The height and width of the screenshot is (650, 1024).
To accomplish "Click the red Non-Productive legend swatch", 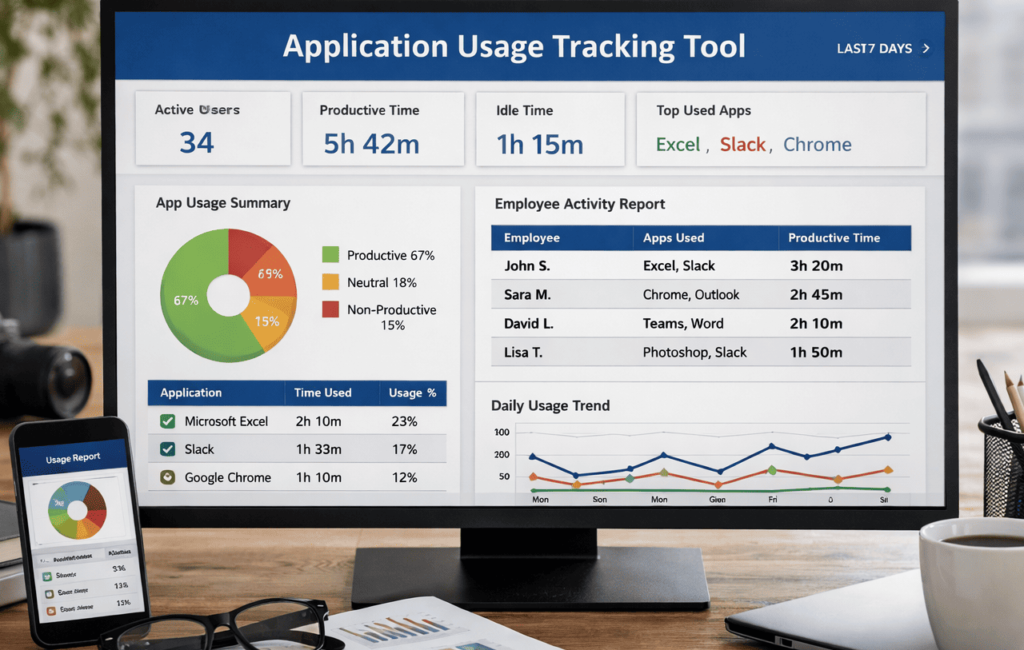I will (331, 310).
